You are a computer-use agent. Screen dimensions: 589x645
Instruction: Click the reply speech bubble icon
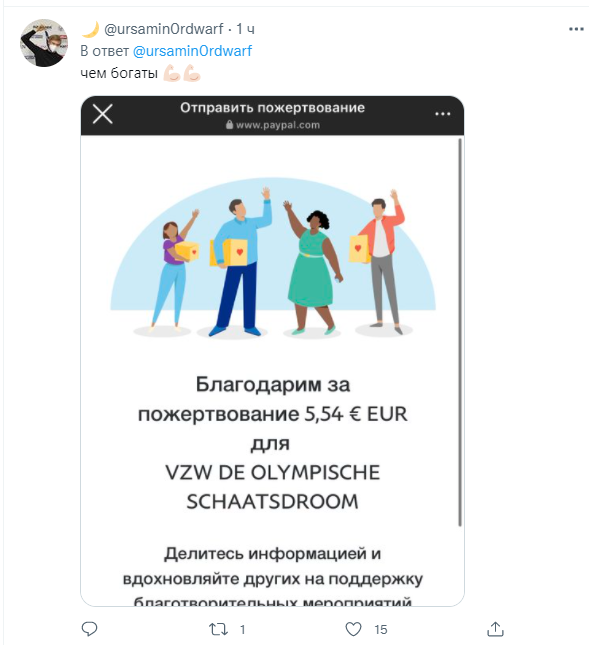coord(89,629)
